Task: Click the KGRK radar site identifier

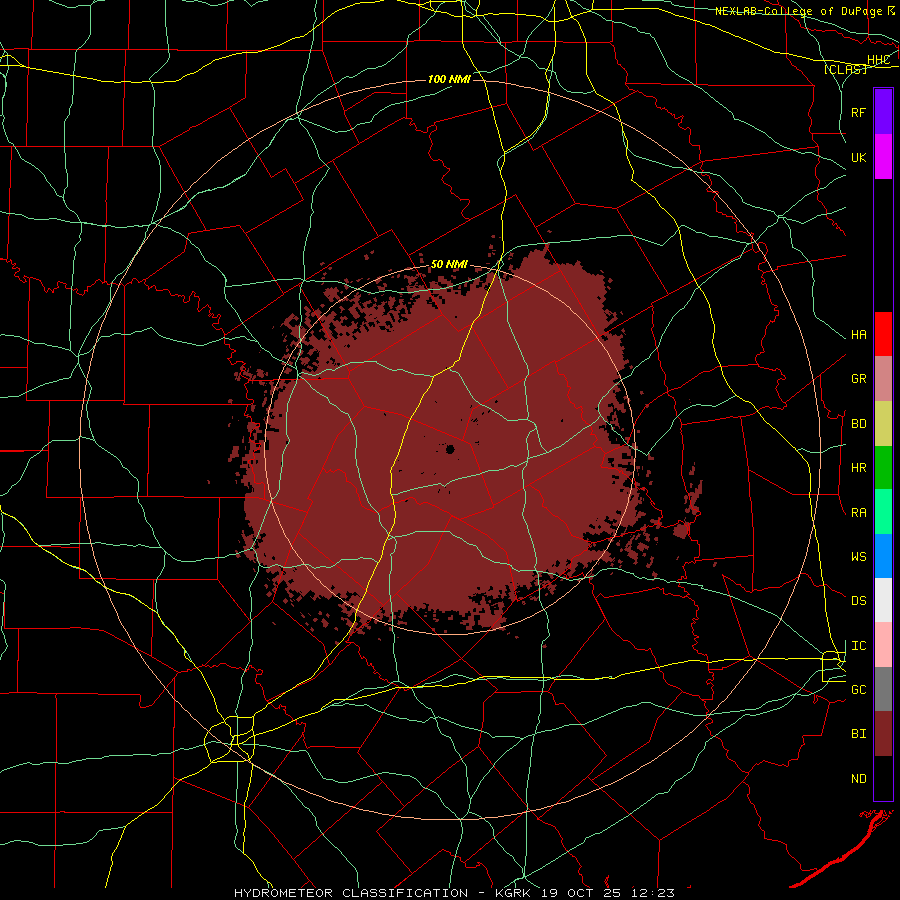Action: [x=514, y=893]
